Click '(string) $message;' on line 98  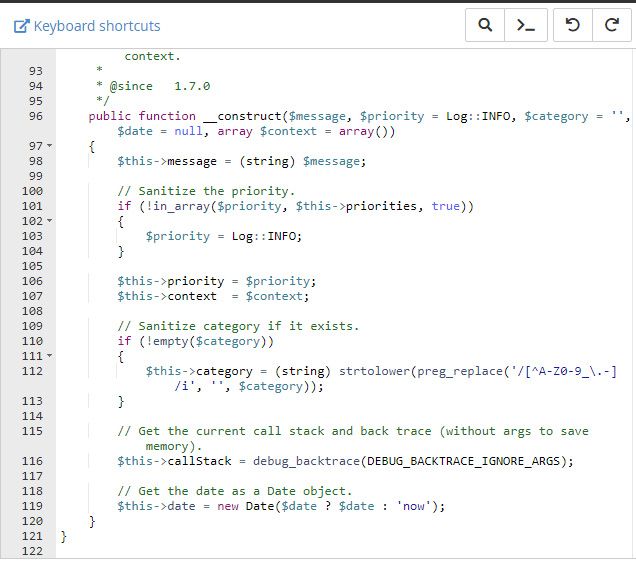303,161
